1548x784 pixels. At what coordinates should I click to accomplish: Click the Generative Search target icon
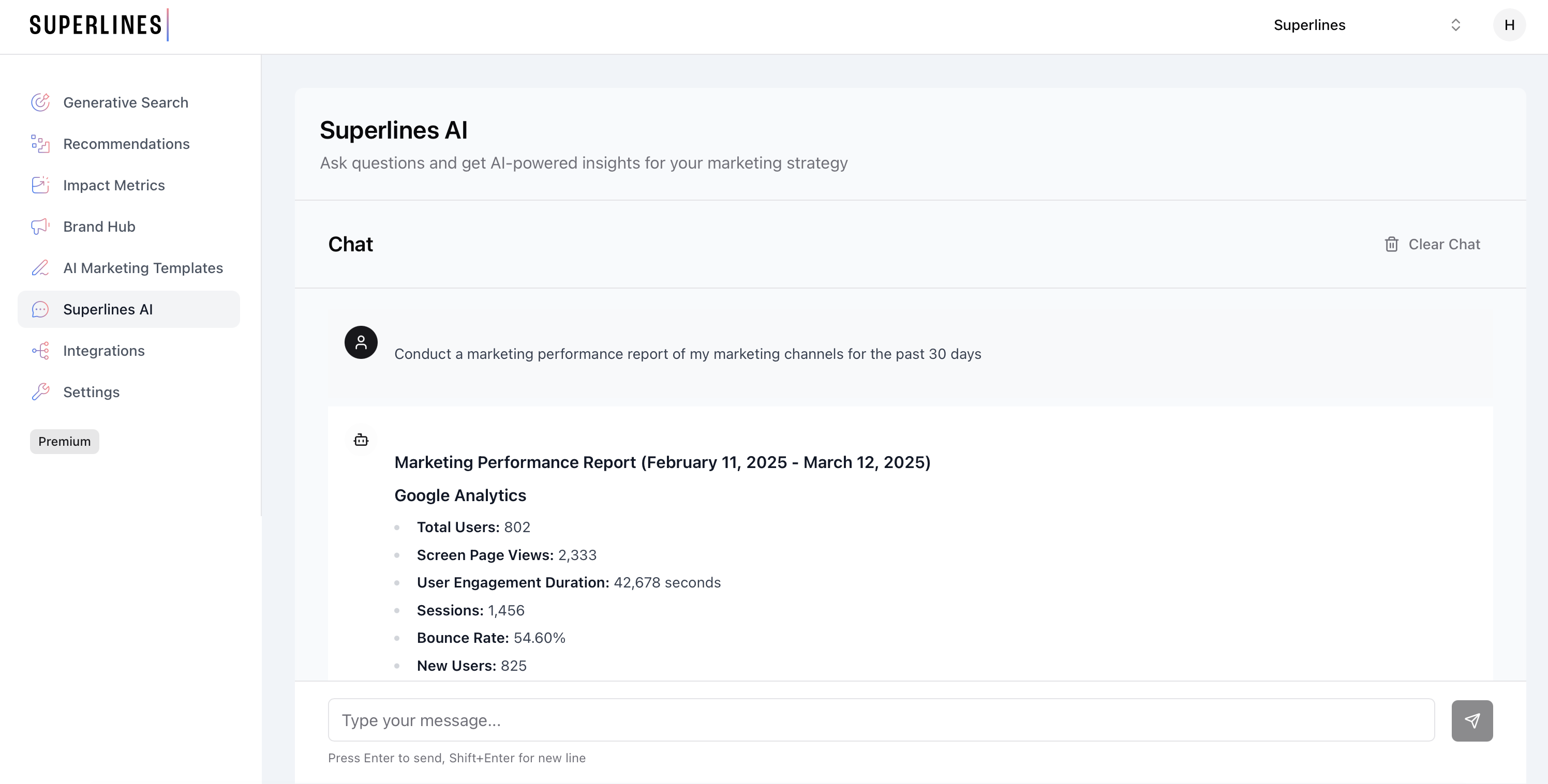click(x=40, y=103)
